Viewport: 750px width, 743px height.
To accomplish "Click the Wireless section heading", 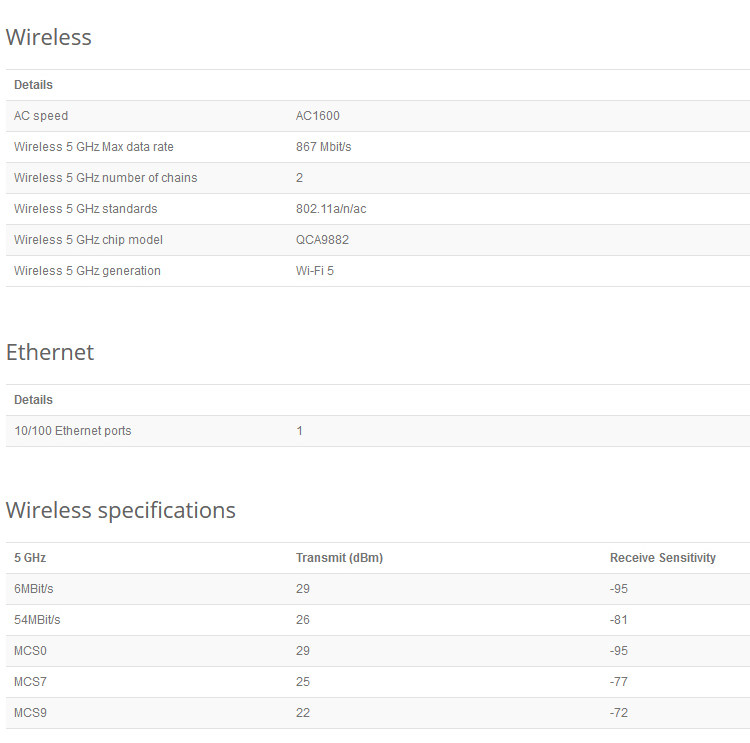I will [49, 38].
